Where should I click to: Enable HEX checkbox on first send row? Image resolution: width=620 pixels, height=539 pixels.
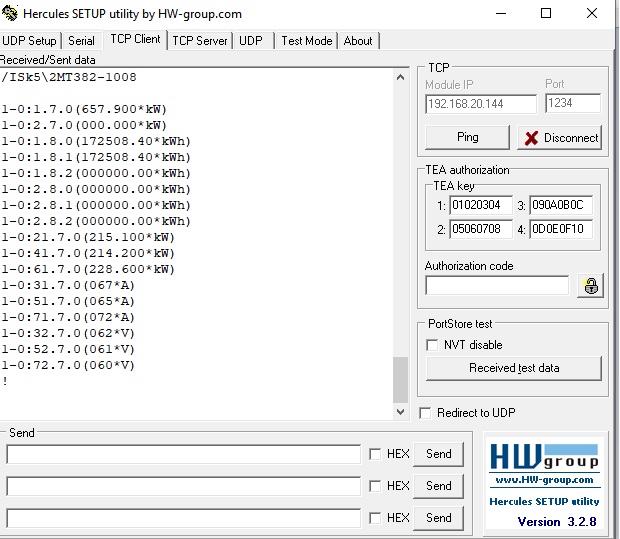(375, 454)
